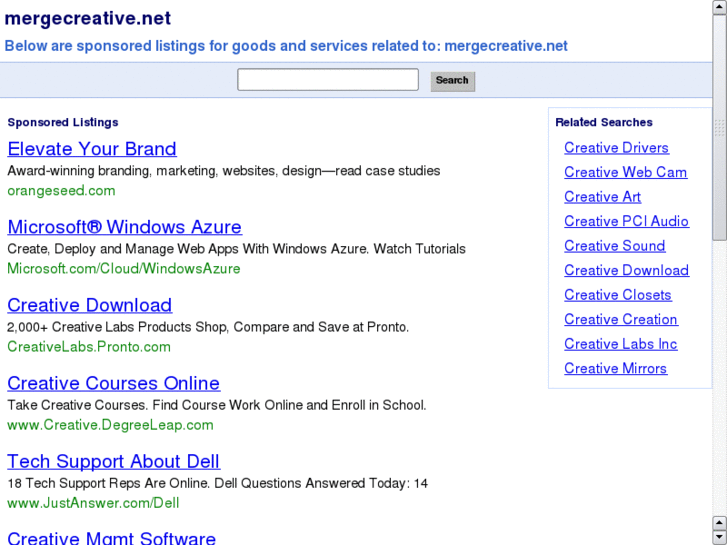The width and height of the screenshot is (727, 545).
Task: Select Creative Drivers related search
Action: point(616,148)
